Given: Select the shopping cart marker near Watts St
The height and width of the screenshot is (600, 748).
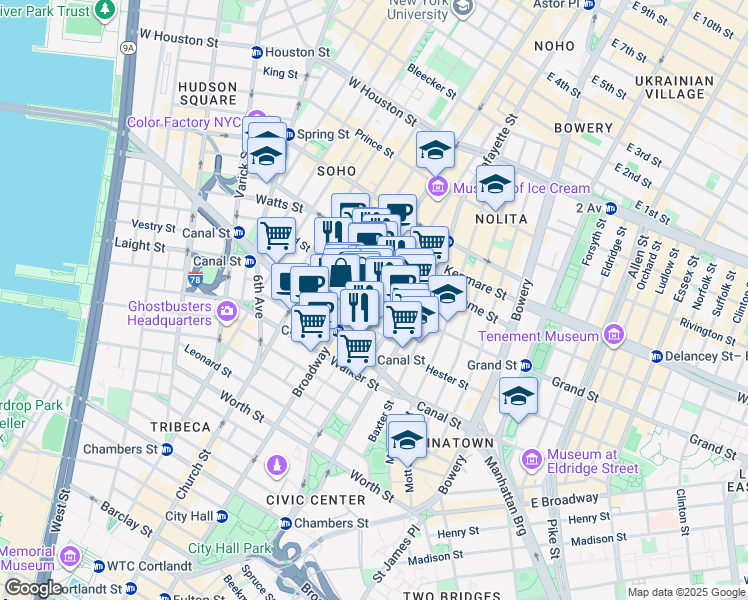Looking at the screenshot, I should point(276,237).
